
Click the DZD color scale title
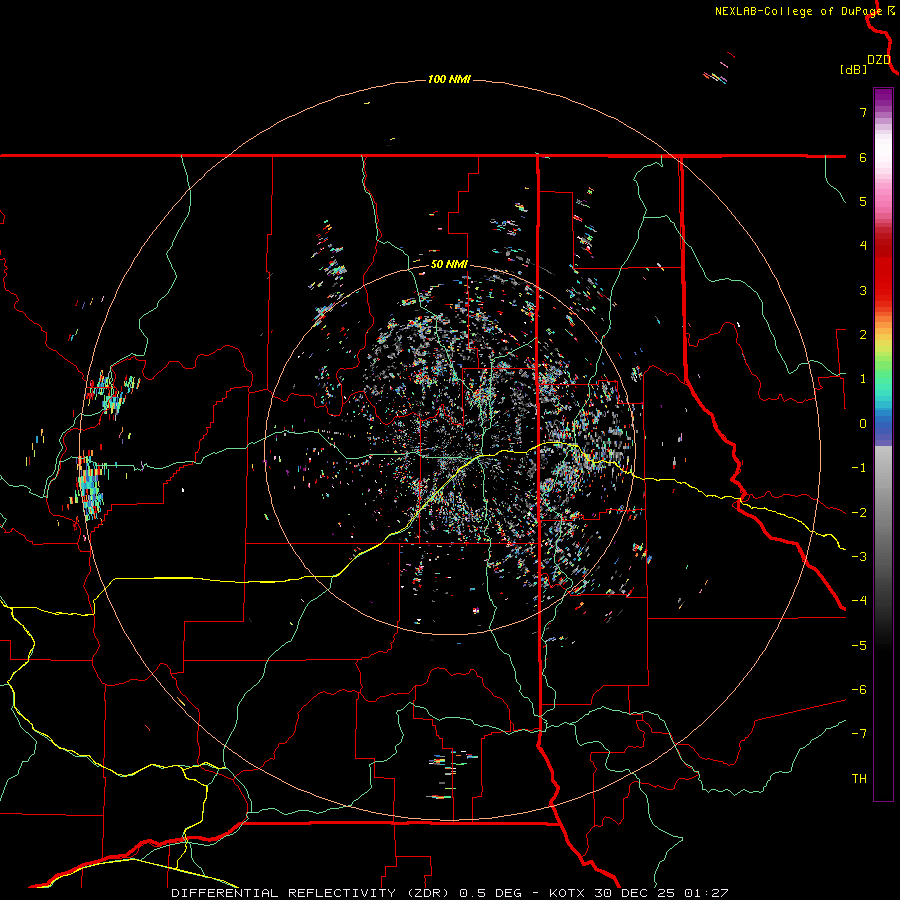coord(879,60)
